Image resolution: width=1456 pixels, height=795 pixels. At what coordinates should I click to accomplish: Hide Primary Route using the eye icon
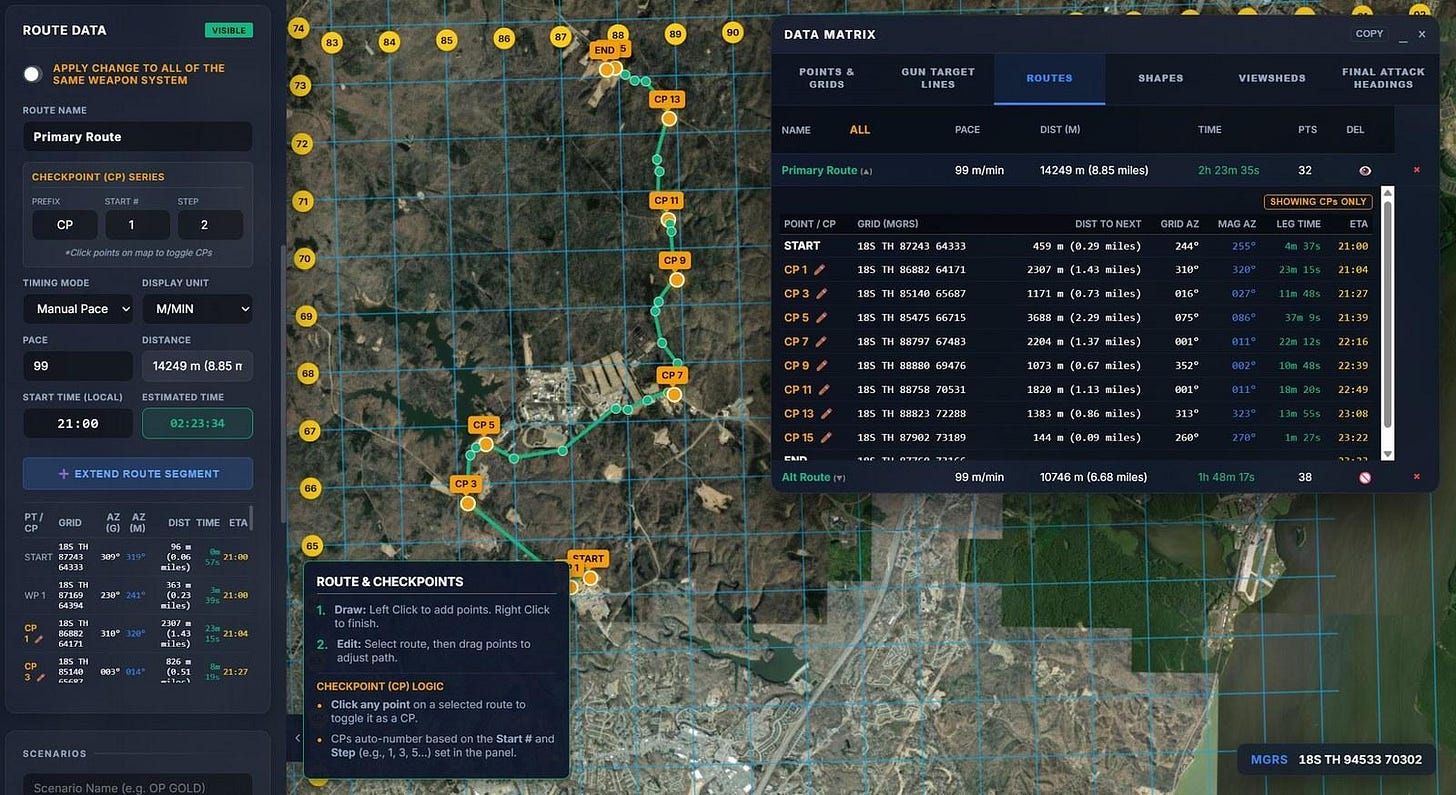click(1365, 171)
